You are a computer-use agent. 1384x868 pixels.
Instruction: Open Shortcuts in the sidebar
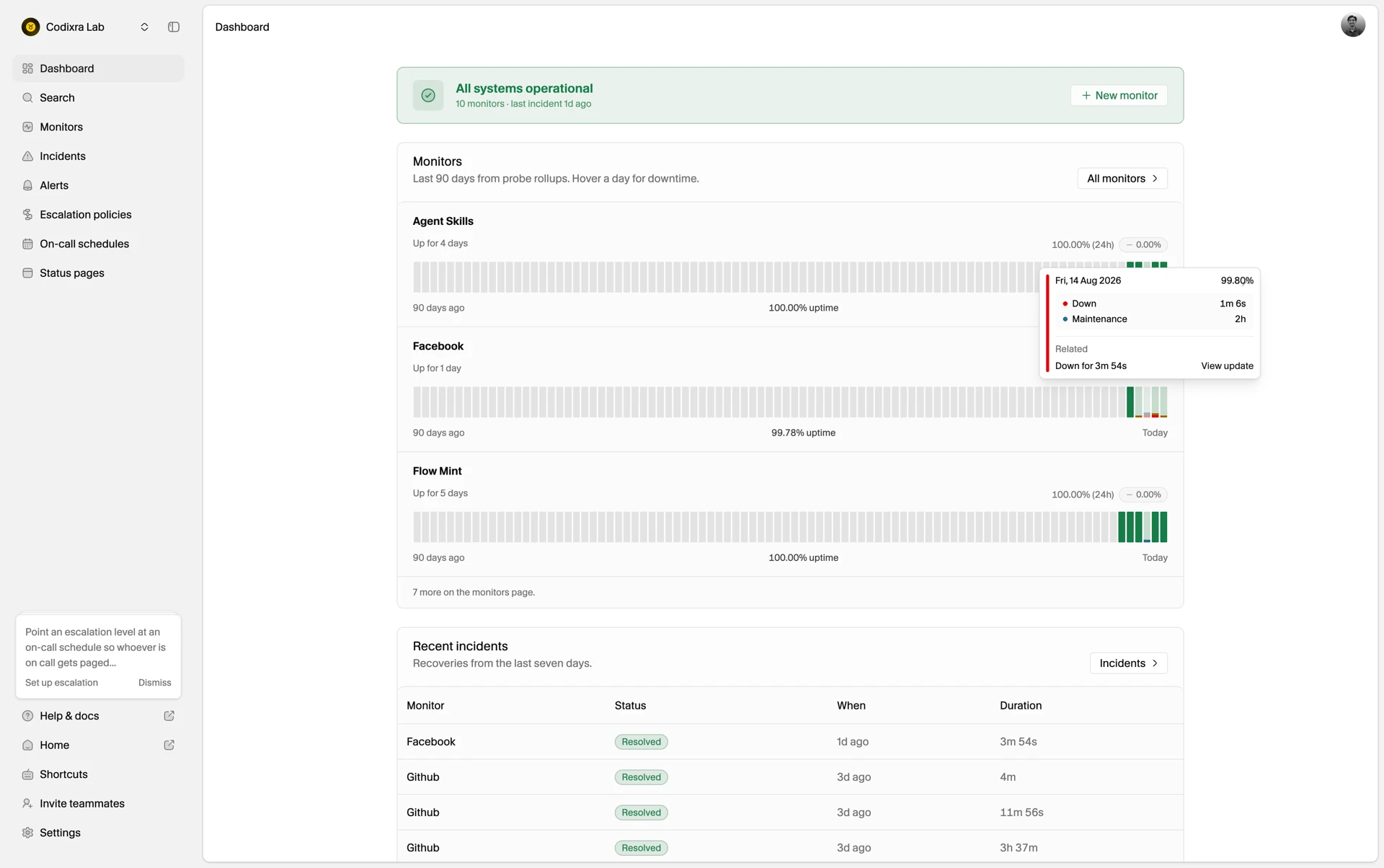pyautogui.click(x=98, y=774)
